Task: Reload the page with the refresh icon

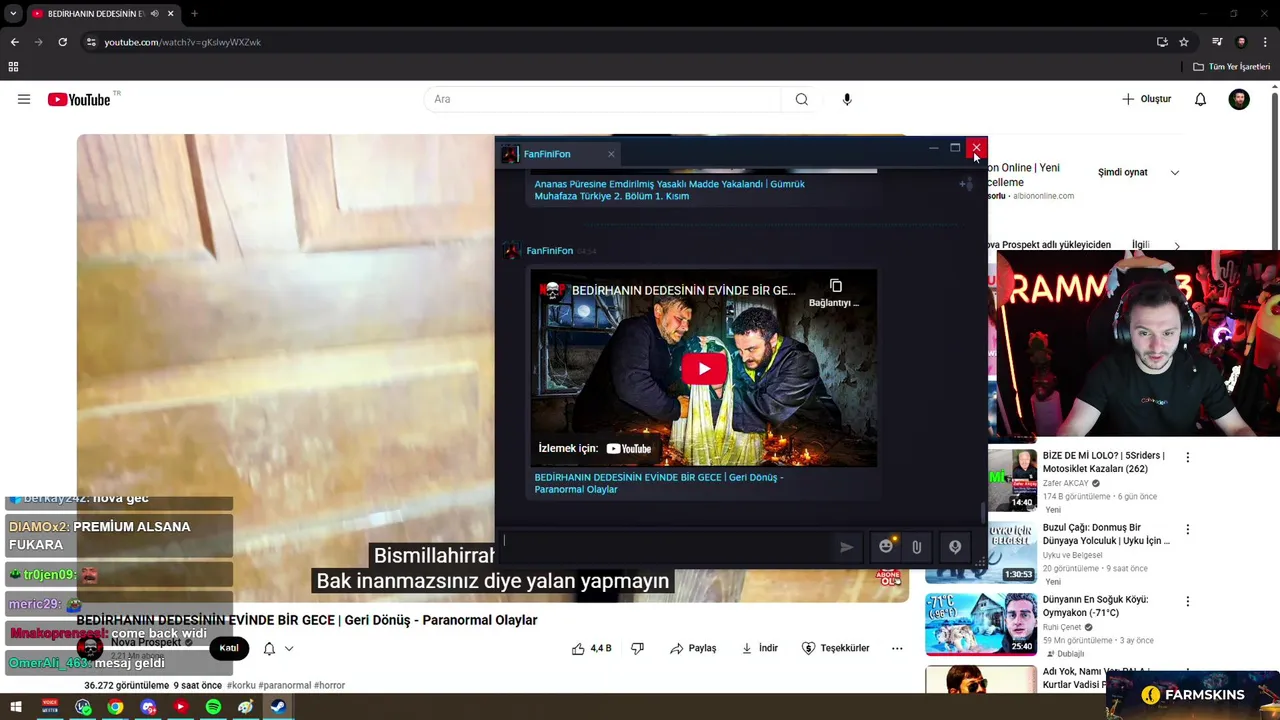Action: (62, 42)
